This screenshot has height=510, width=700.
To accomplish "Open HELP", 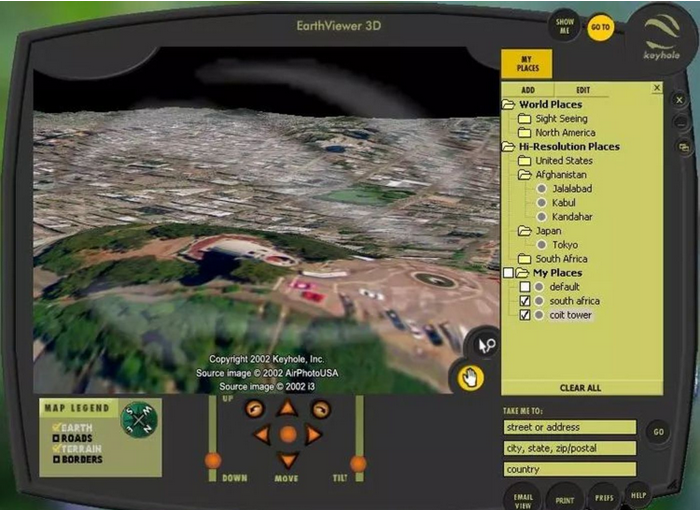I will point(638,495).
